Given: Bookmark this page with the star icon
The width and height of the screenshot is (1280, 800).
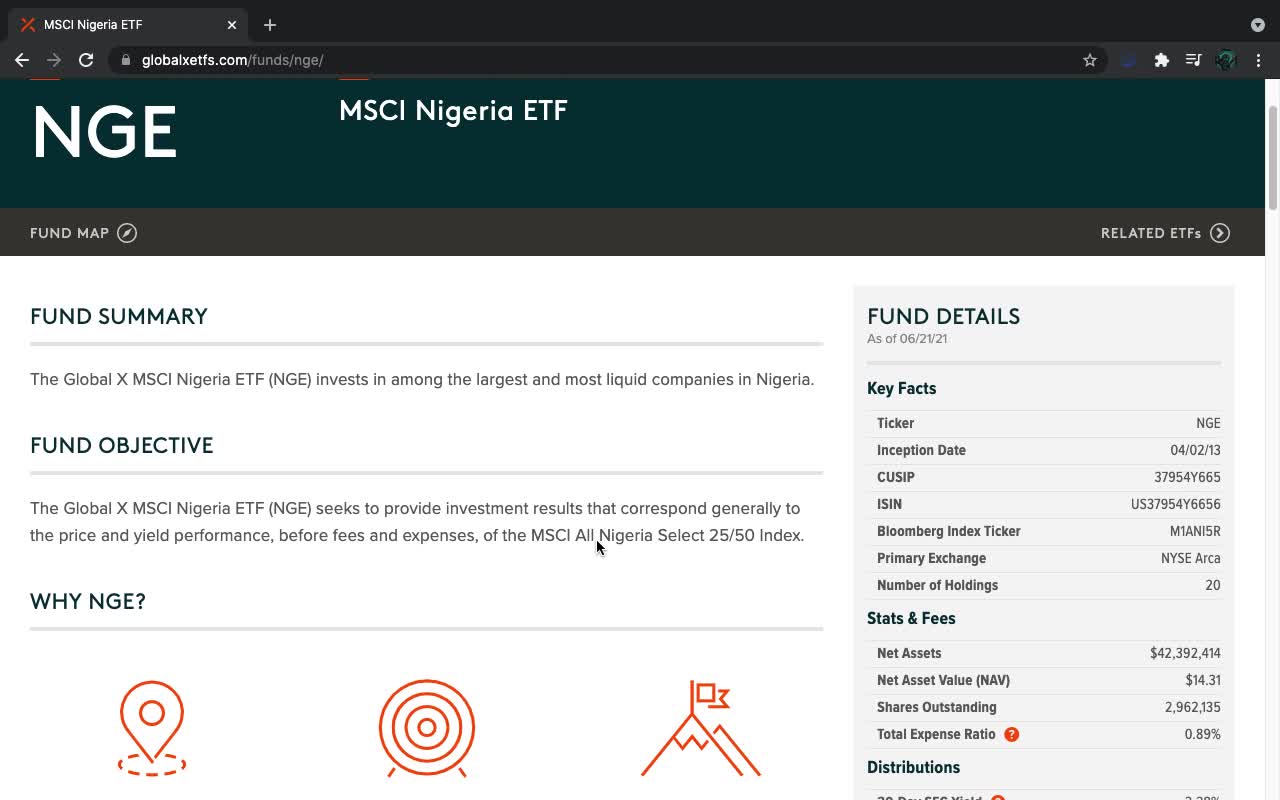Looking at the screenshot, I should [1090, 60].
